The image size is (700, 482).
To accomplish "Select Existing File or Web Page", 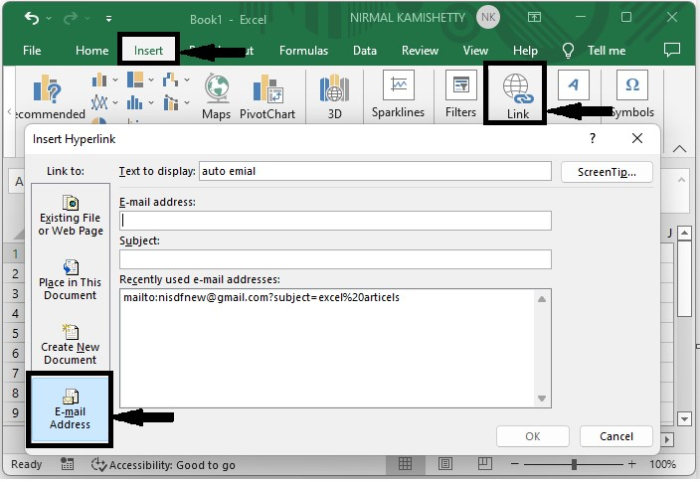I will 70,216.
